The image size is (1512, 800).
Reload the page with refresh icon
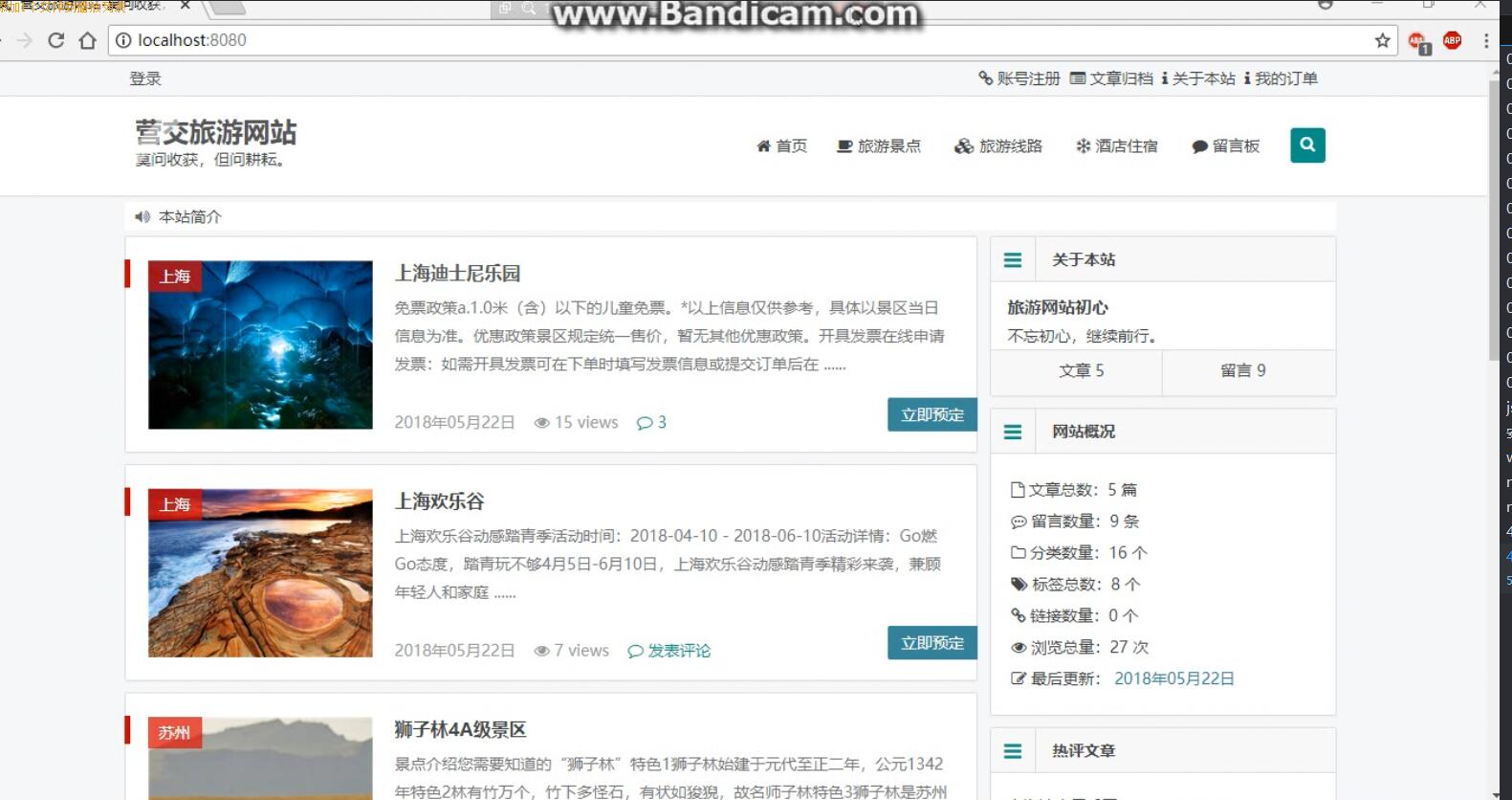[56, 40]
